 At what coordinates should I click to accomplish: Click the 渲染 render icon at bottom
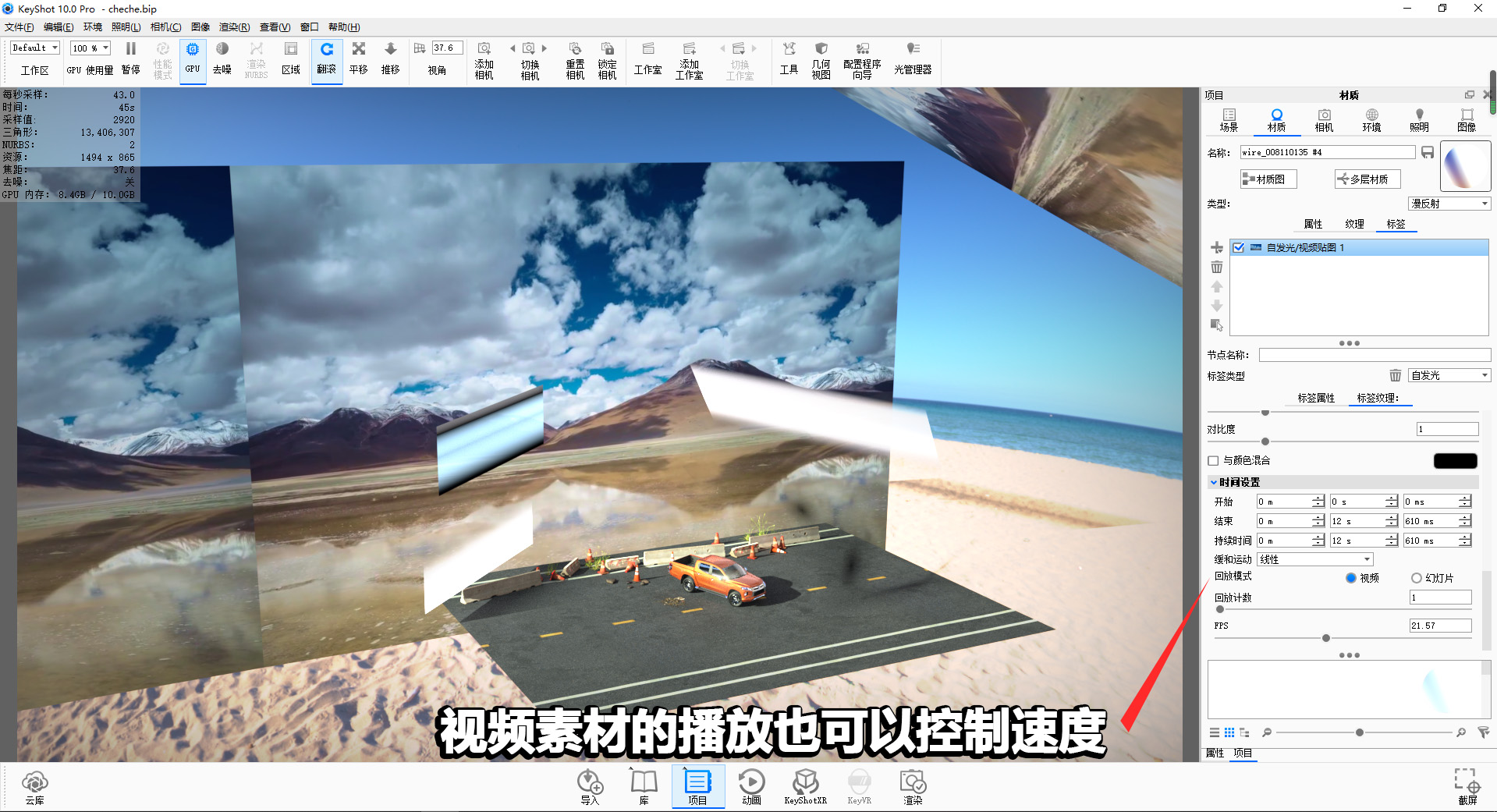coord(912,785)
